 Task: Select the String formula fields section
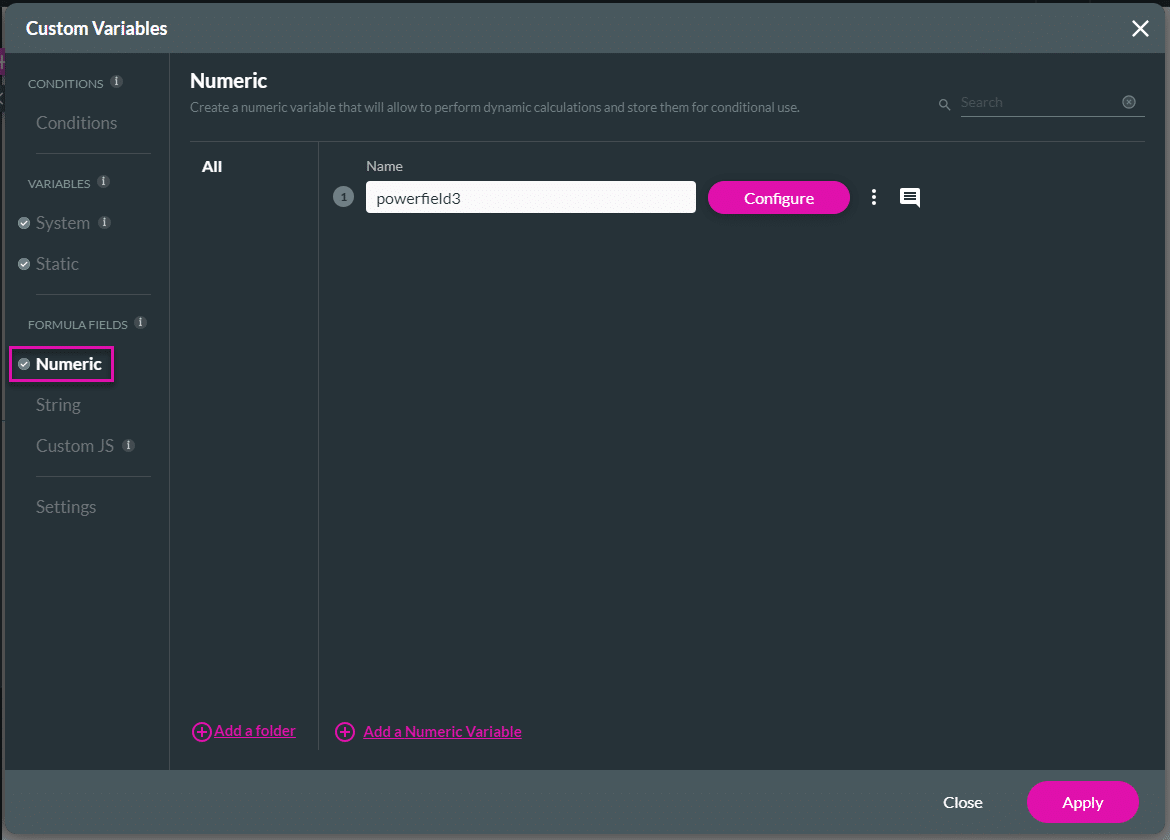pyautogui.click(x=57, y=405)
